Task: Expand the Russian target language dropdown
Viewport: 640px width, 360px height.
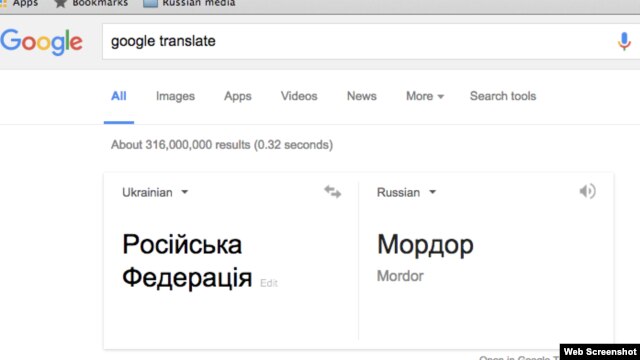Action: tap(407, 192)
